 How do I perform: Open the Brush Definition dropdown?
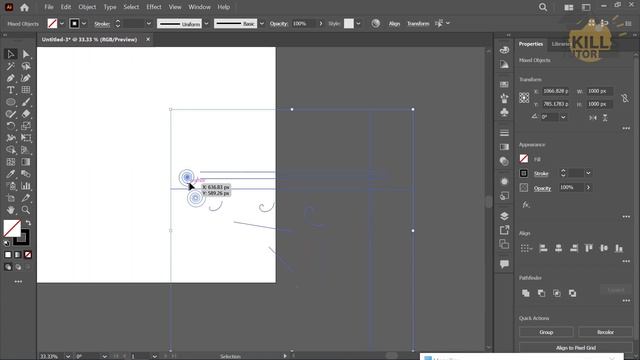tap(262, 24)
